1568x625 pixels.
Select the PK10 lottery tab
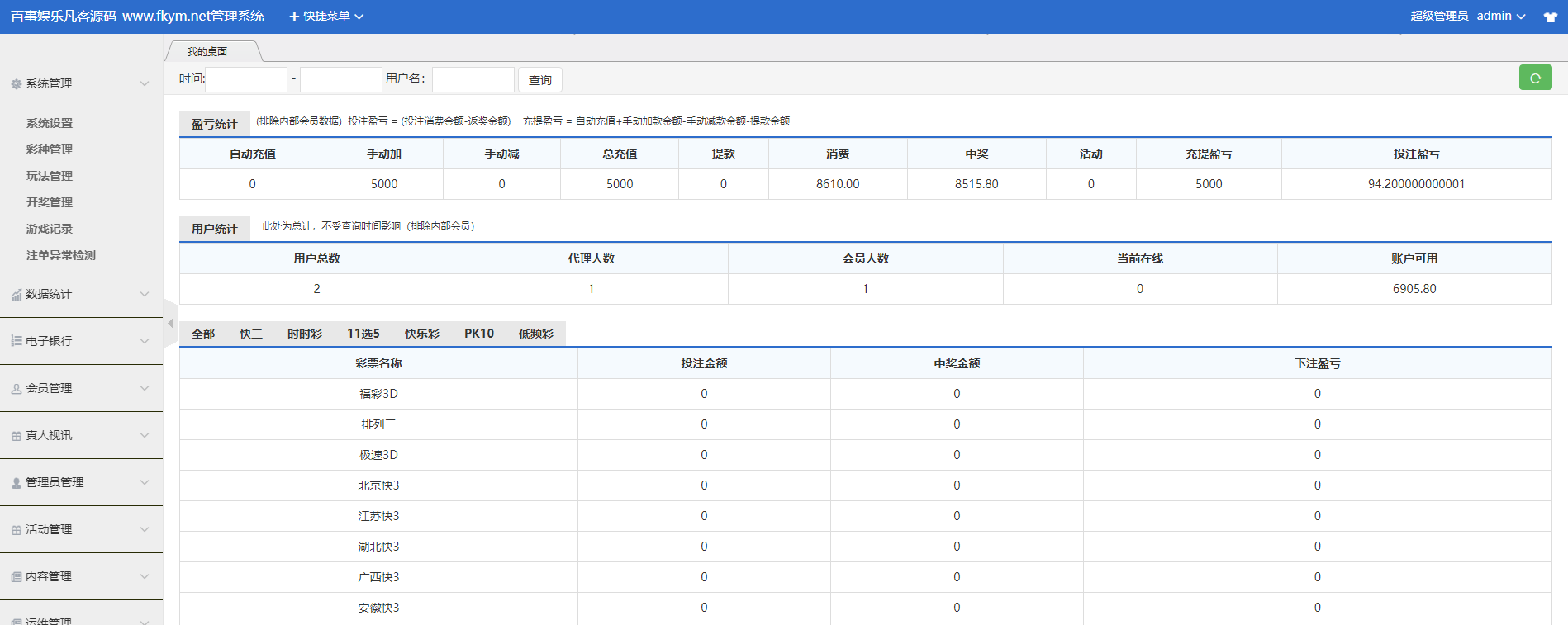point(478,334)
